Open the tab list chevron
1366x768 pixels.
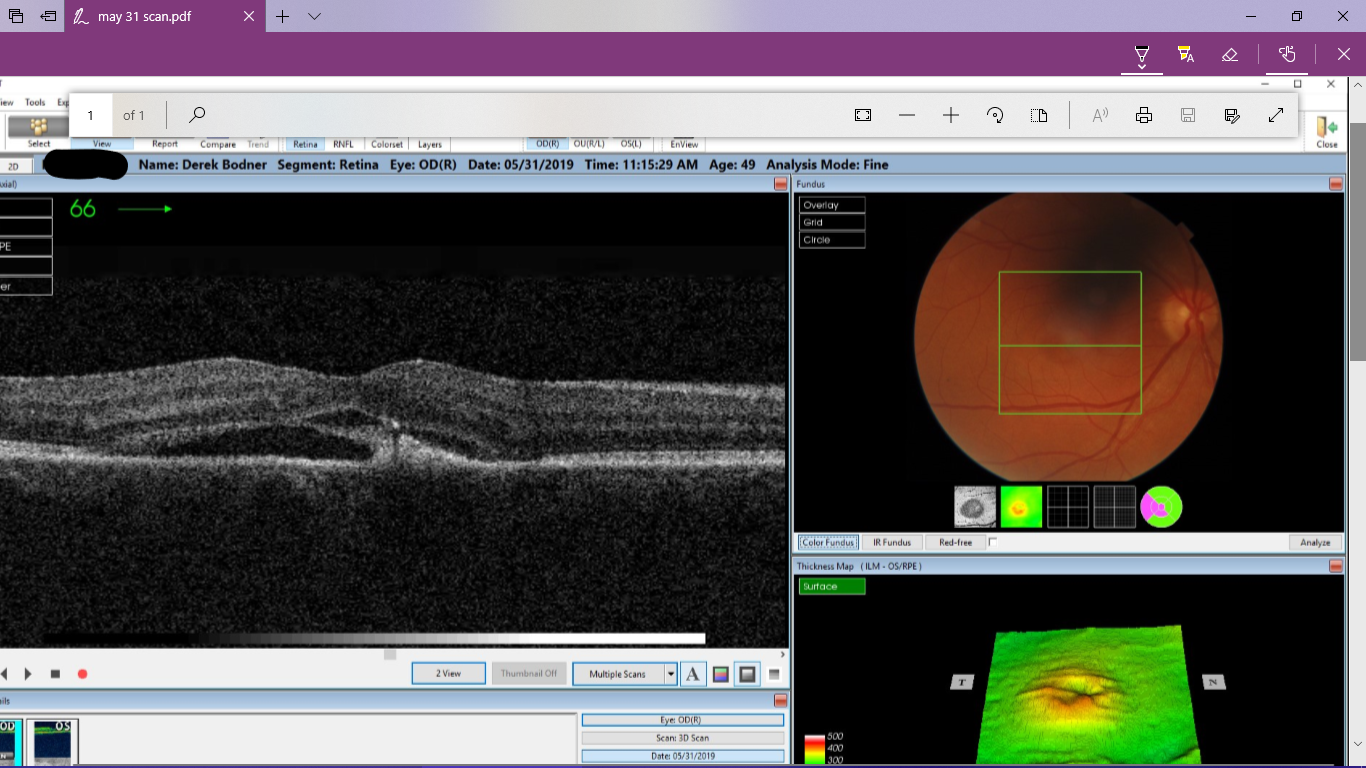(x=314, y=16)
